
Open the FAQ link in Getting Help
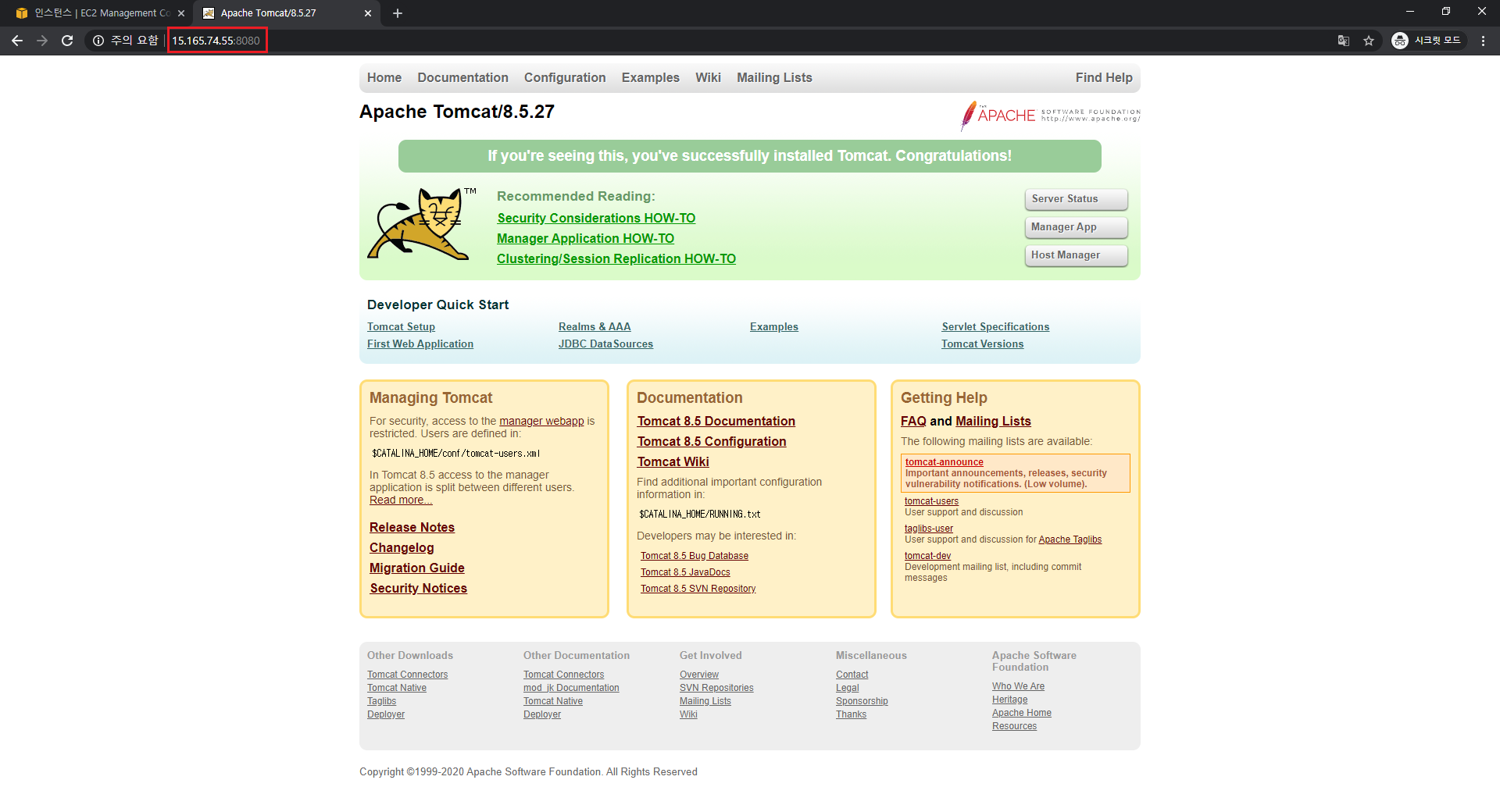pos(913,422)
